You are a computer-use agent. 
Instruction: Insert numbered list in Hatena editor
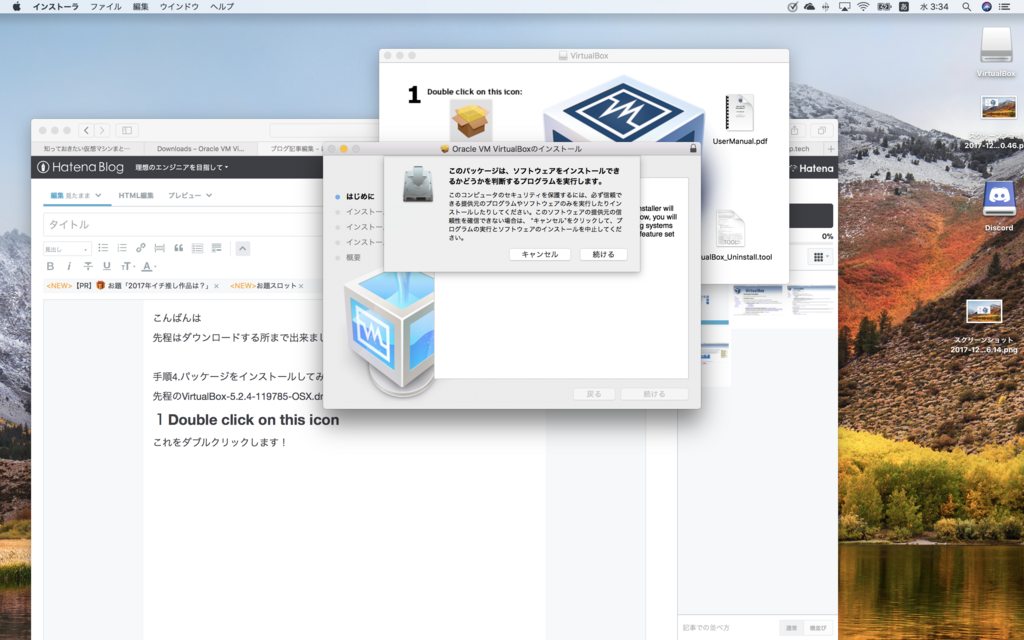pyautogui.click(x=122, y=248)
